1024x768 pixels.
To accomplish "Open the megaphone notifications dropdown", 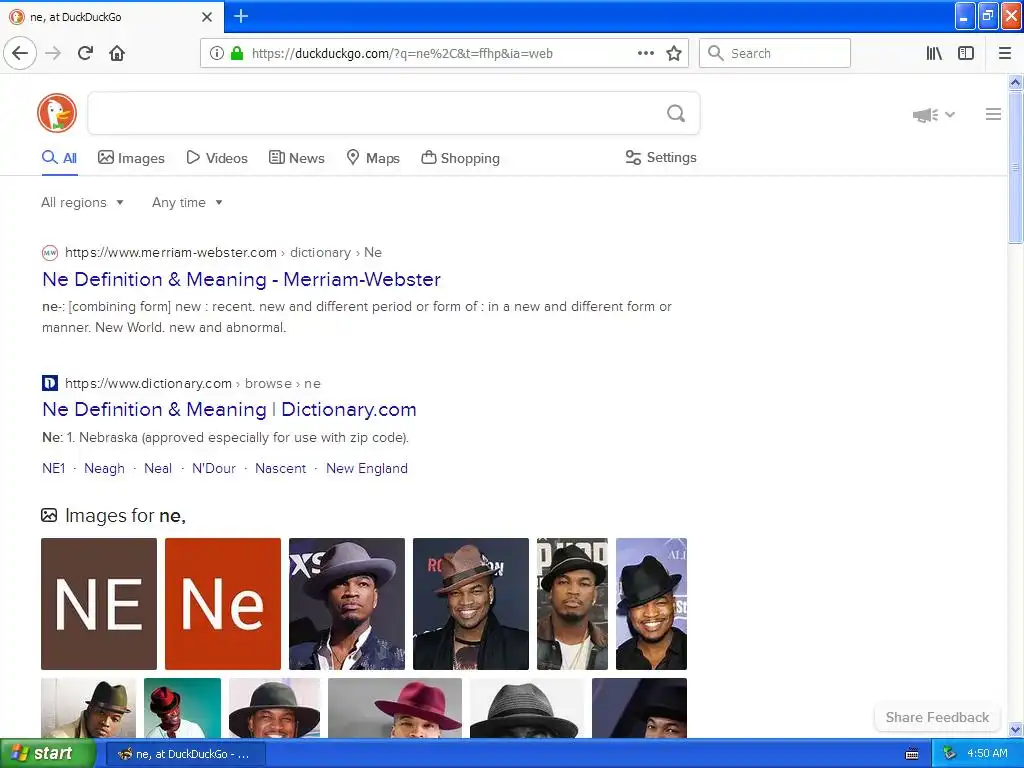I will coord(933,115).
